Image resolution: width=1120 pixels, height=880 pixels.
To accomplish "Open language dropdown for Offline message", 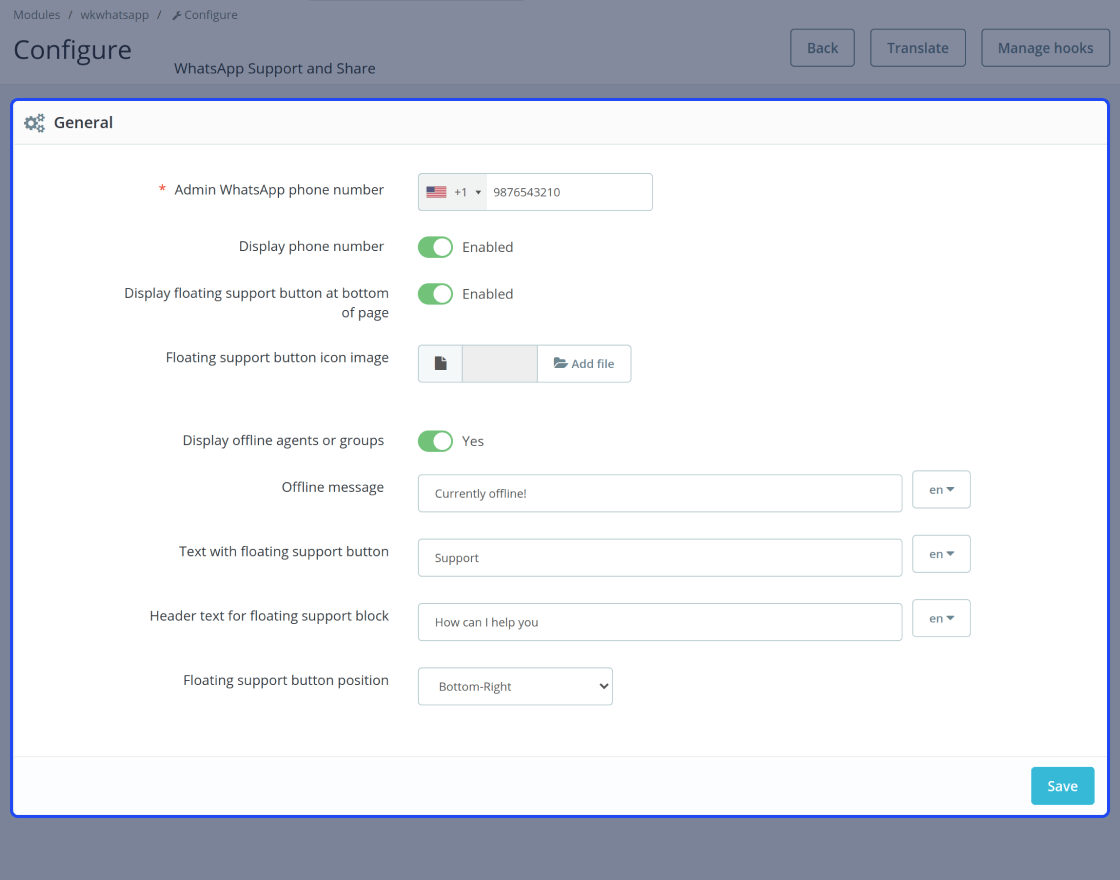I will (941, 489).
